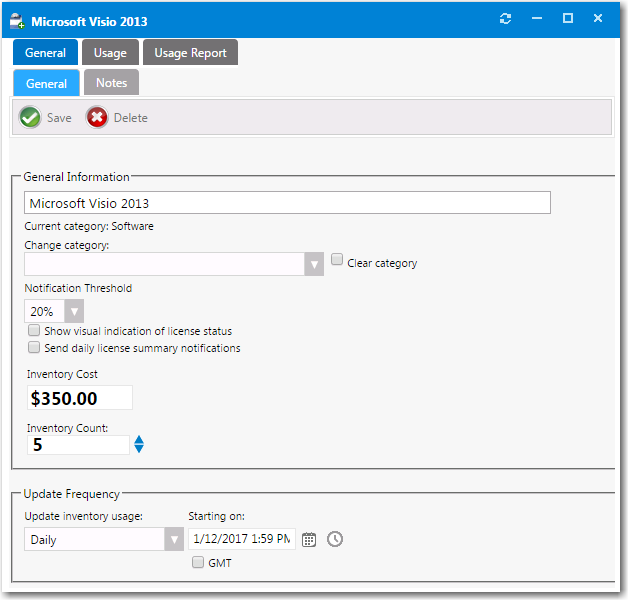Image resolution: width=628 pixels, height=600 pixels.
Task: Switch to the Usage tab
Action: (x=110, y=53)
